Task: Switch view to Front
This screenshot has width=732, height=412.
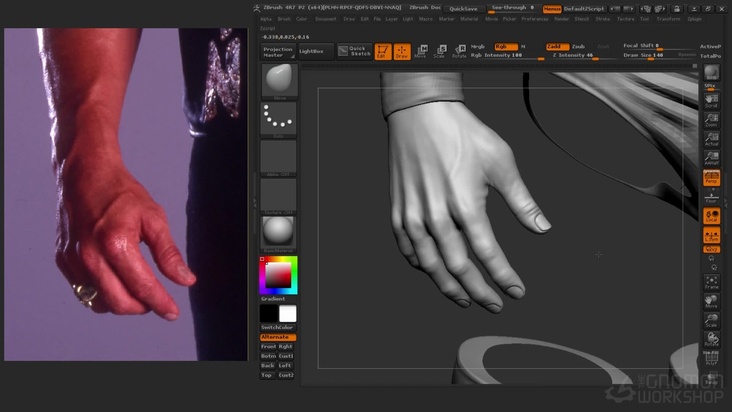Action: coord(268,347)
